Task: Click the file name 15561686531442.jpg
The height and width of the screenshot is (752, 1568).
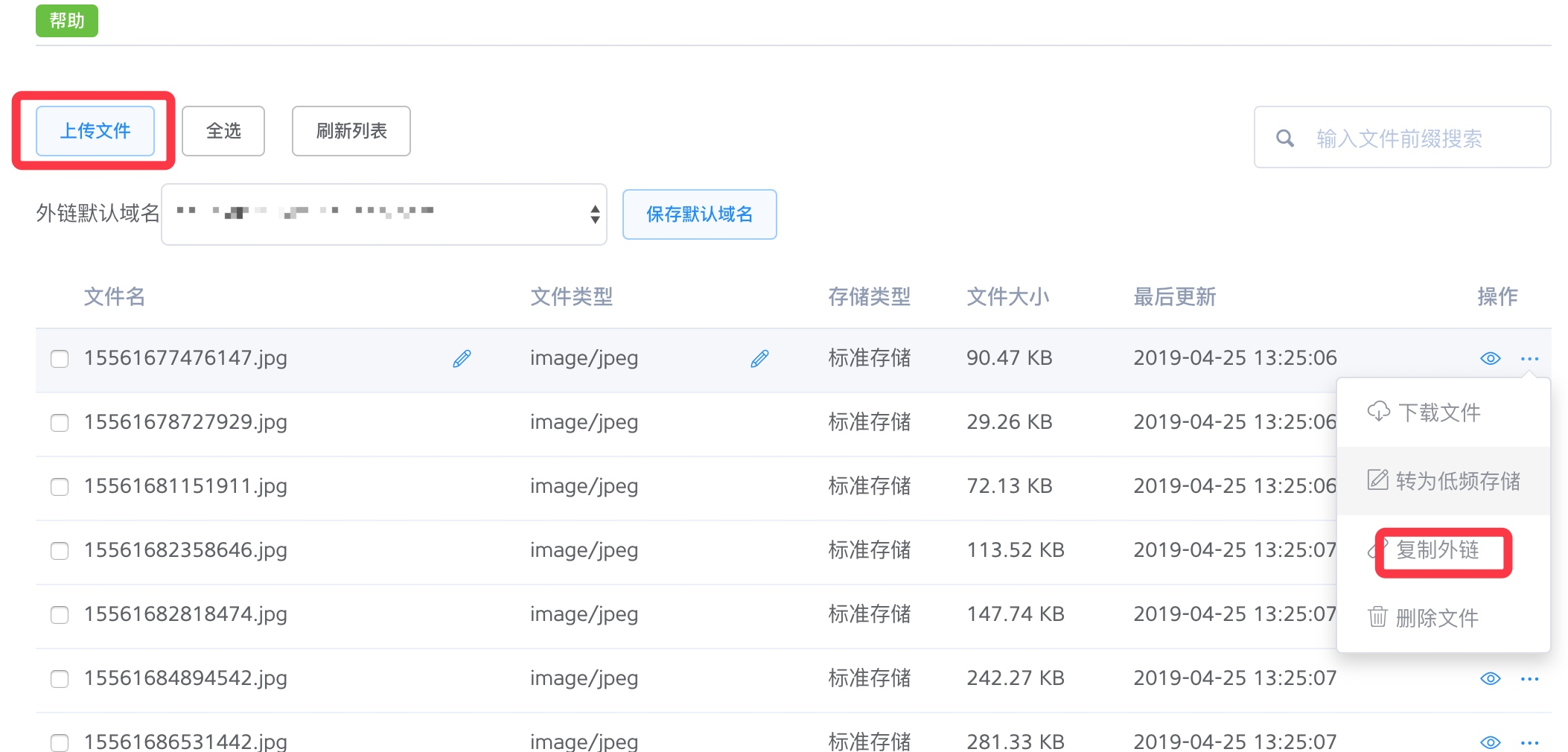Action: [x=185, y=743]
